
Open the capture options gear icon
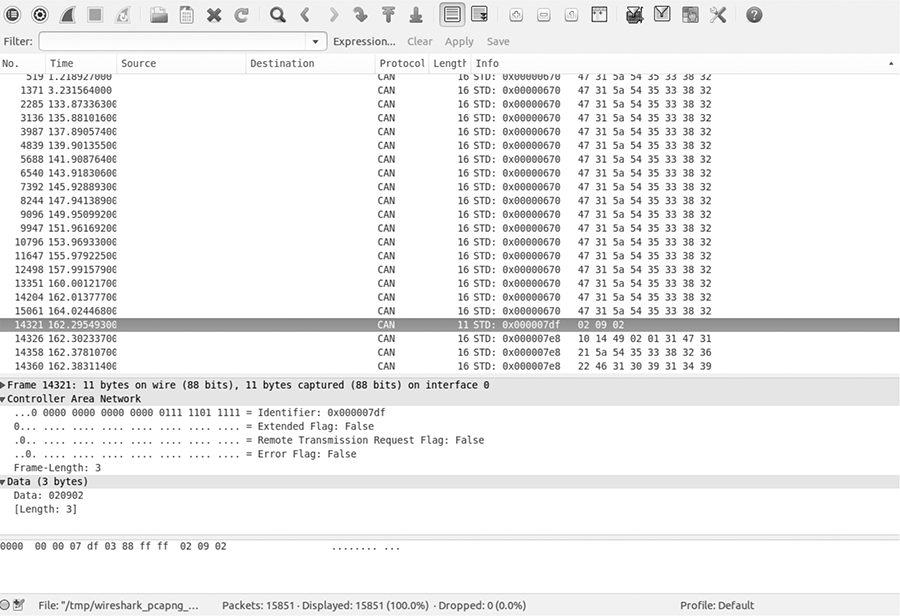[x=40, y=15]
